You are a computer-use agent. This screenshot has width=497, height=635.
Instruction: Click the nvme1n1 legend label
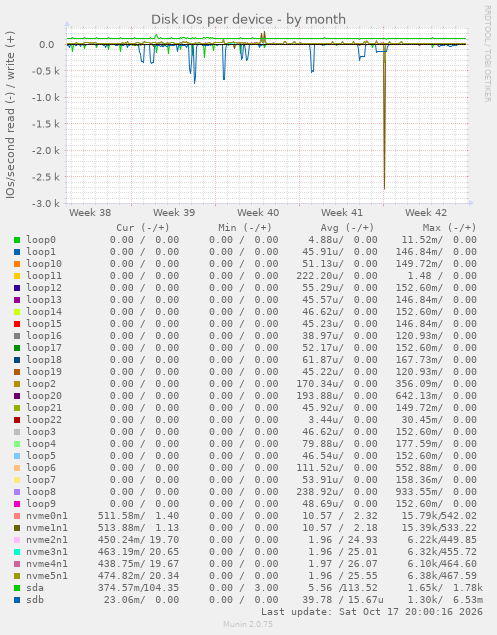coord(47,528)
